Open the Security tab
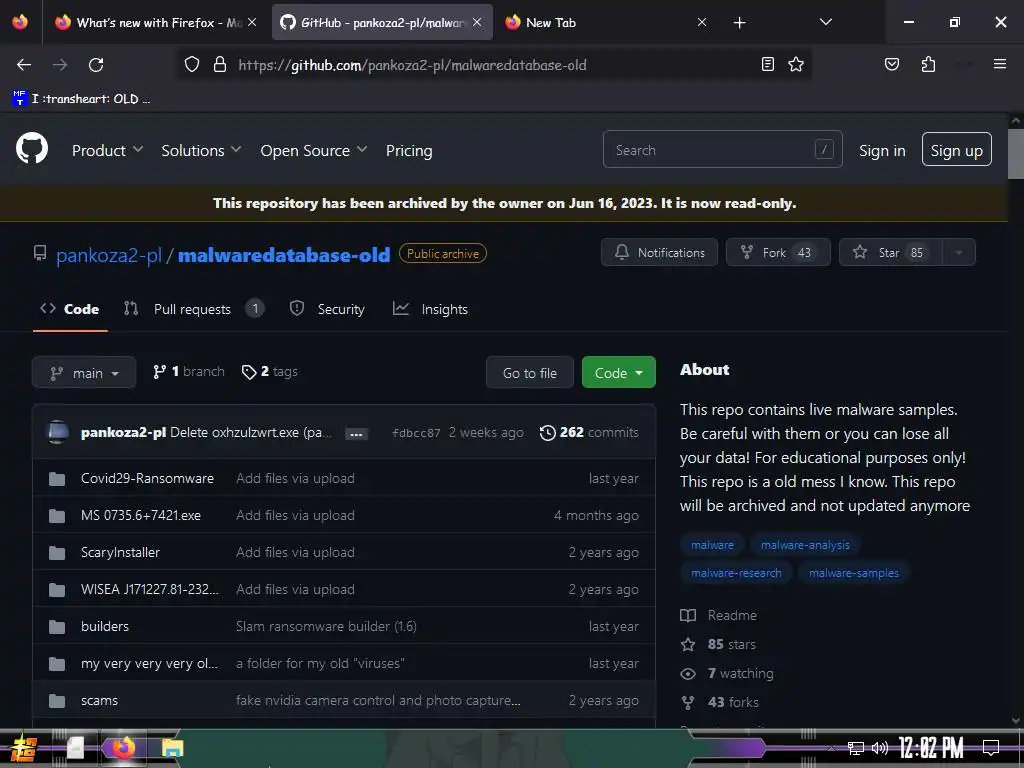This screenshot has width=1024, height=768. click(327, 309)
